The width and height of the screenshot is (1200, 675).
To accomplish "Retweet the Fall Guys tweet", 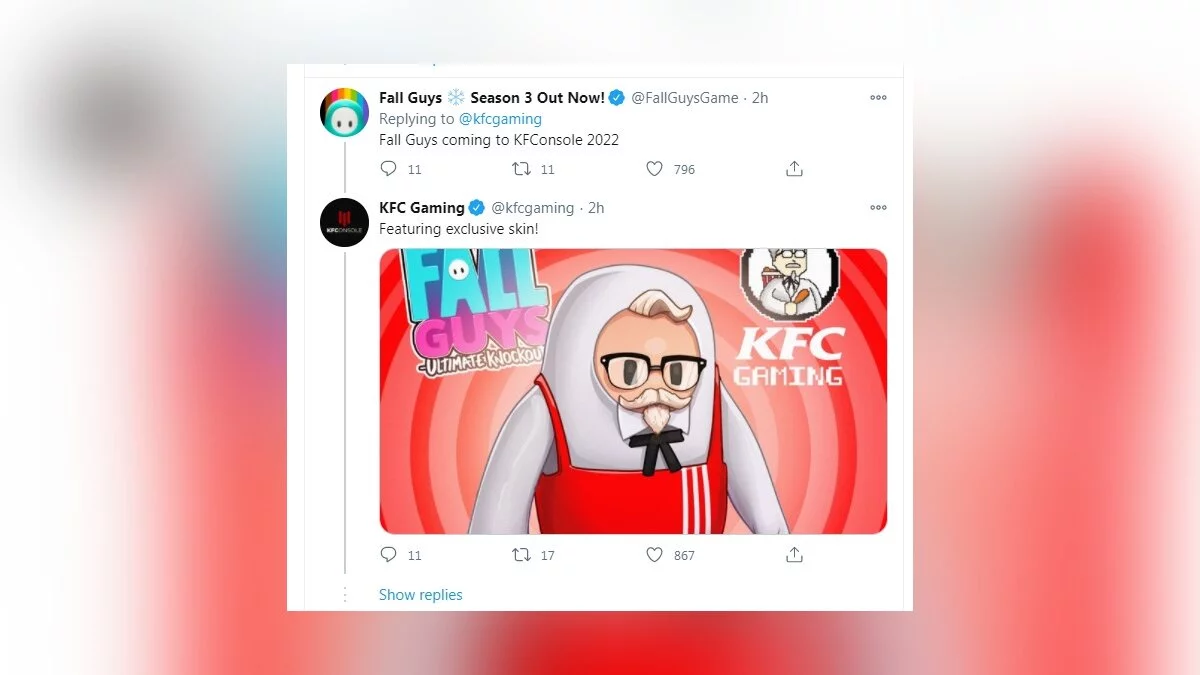I will click(521, 169).
